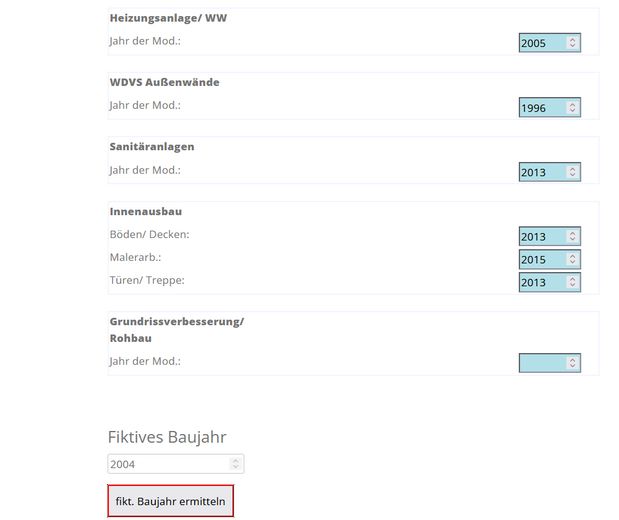The height and width of the screenshot is (520, 619).
Task: Step up the Grundrissverbesserung/Rohbau year spinner
Action: point(572,360)
